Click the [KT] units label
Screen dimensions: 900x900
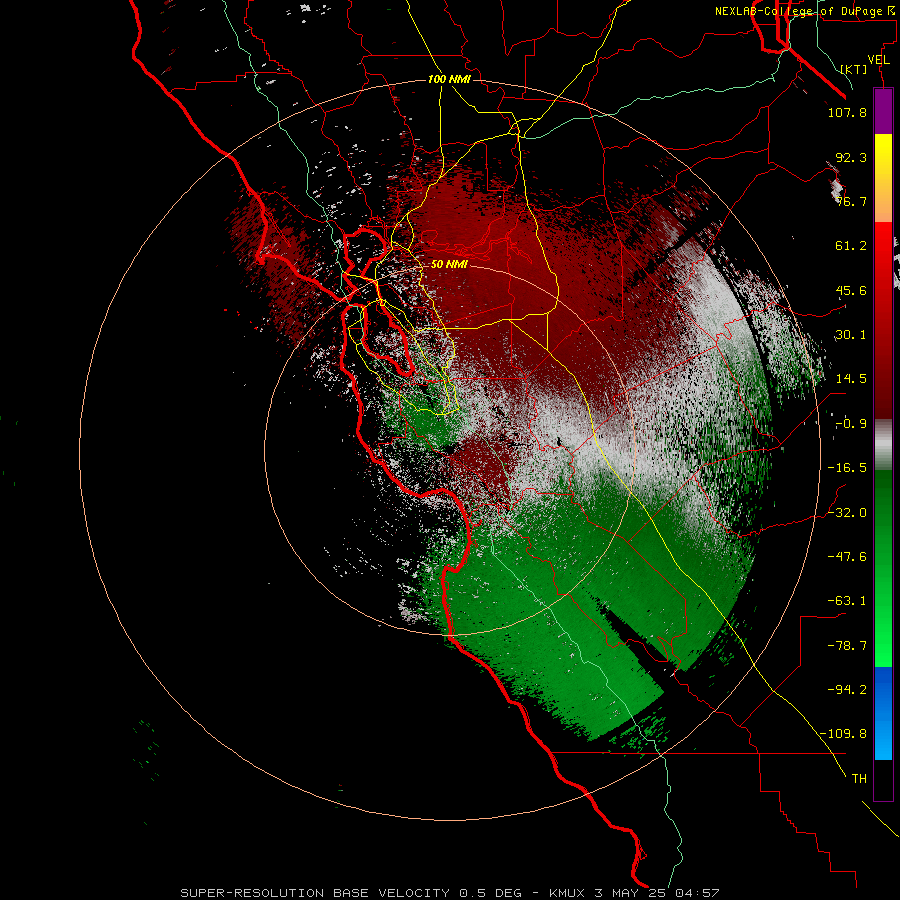(x=854, y=69)
